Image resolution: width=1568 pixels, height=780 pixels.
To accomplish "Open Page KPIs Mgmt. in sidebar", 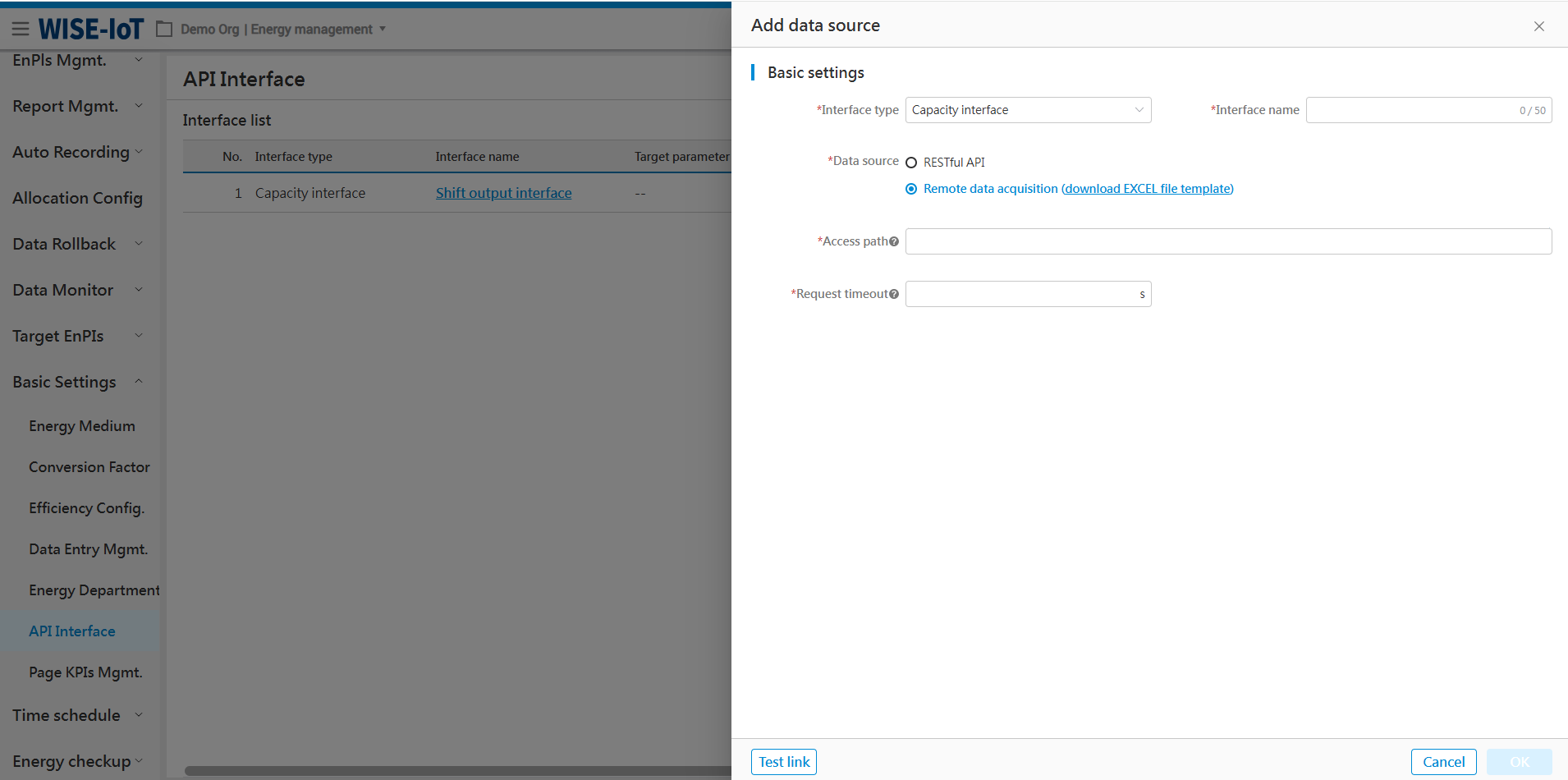I will point(85,672).
